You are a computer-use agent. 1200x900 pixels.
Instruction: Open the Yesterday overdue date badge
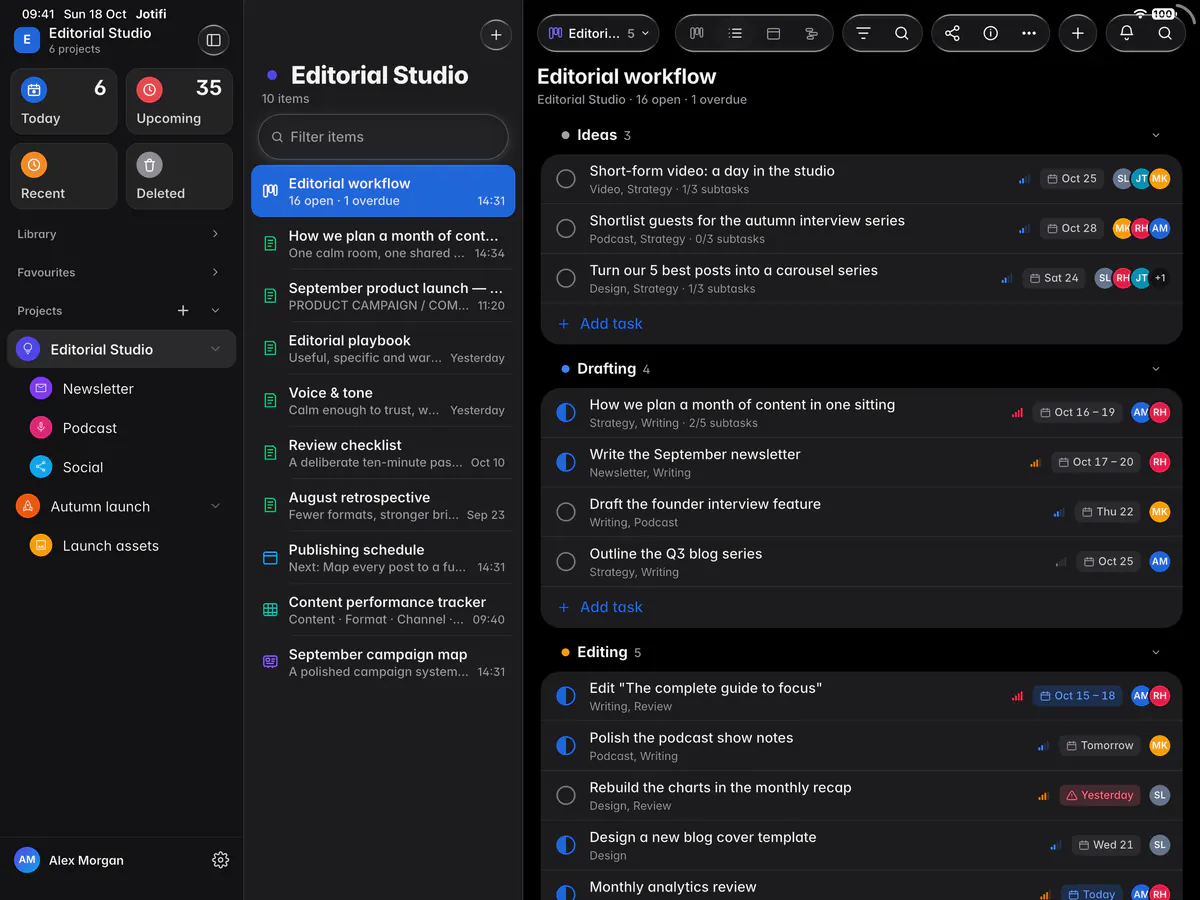[x=1100, y=796]
